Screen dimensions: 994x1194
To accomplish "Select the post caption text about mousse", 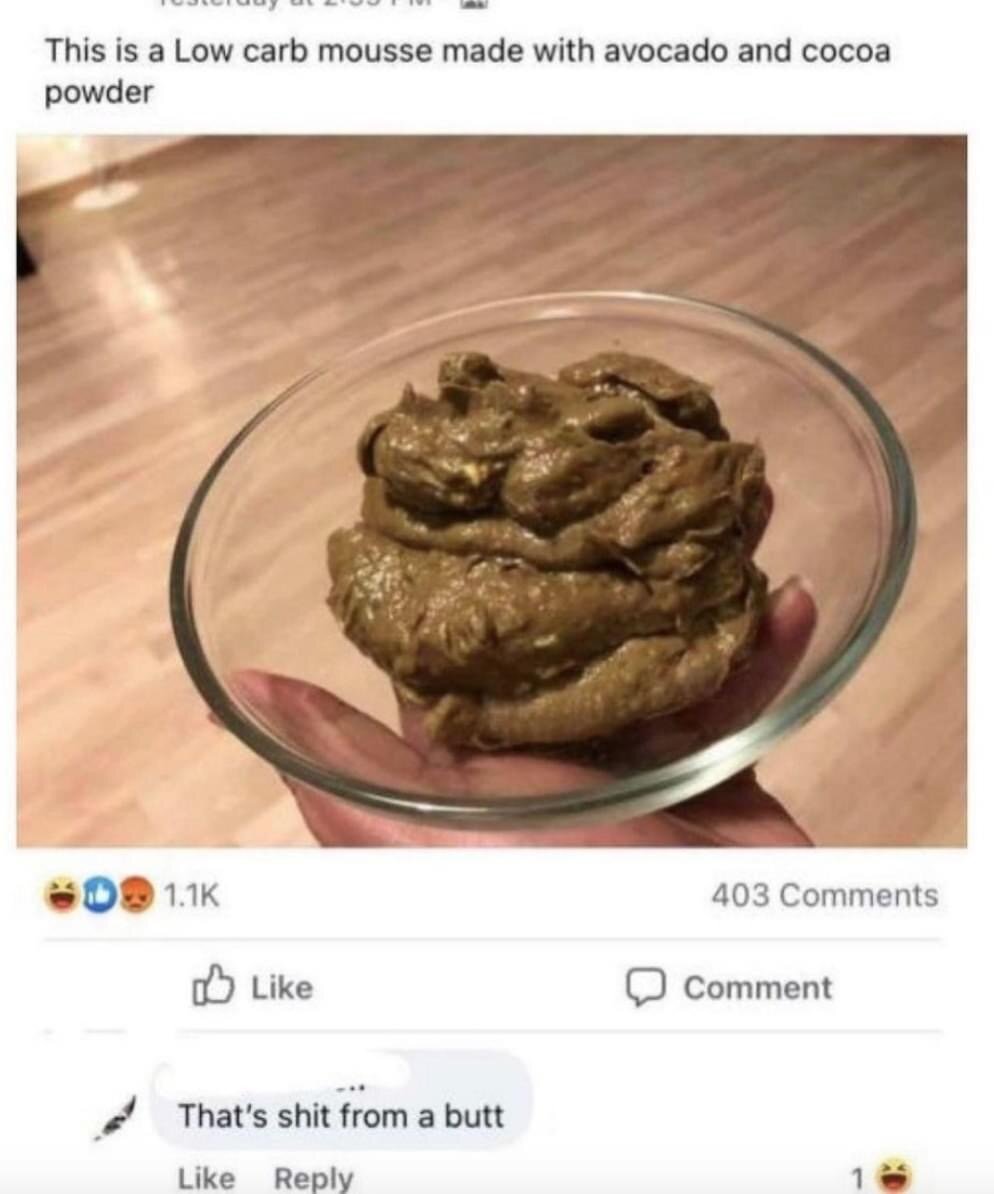I will click(467, 72).
